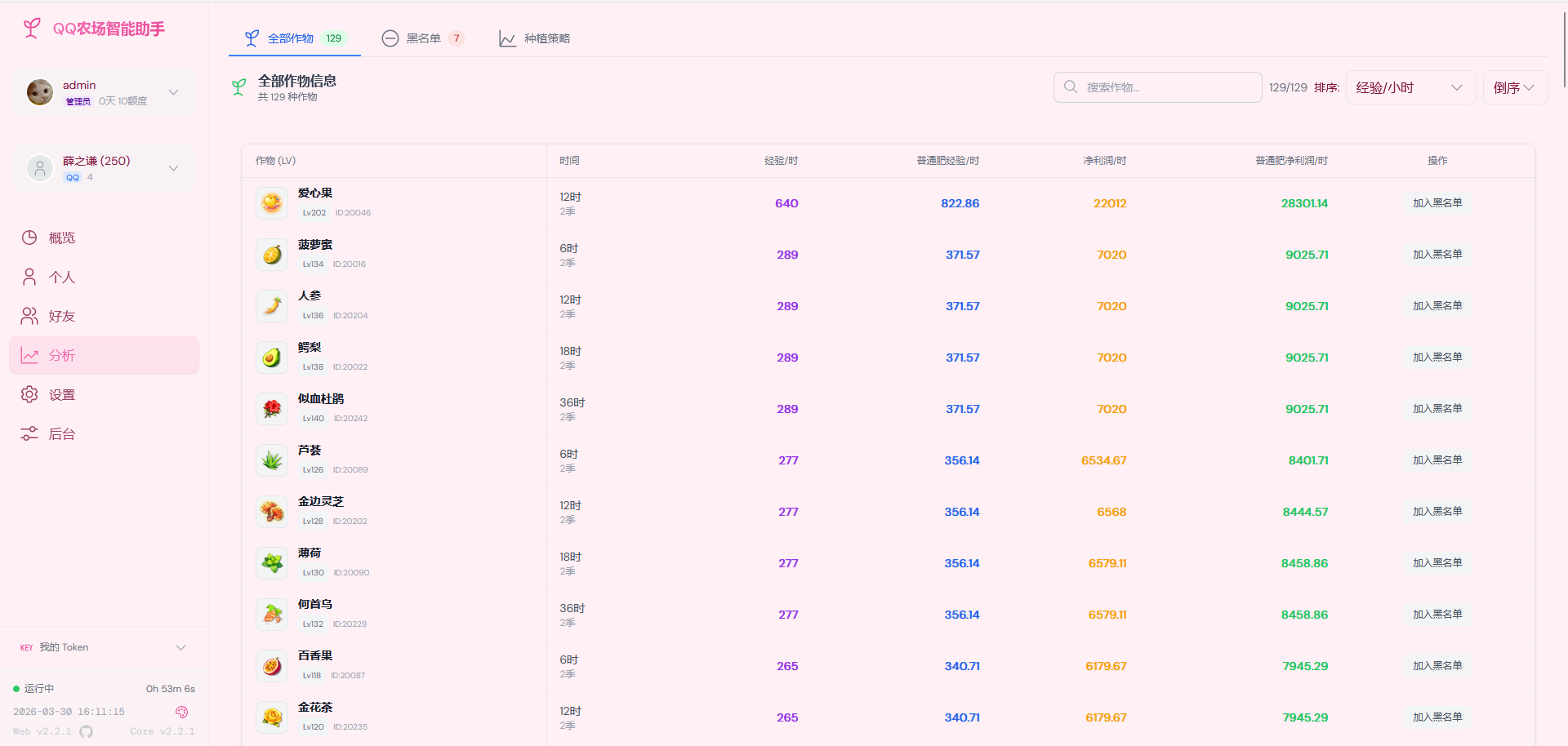Toggle the 倒序 sort order selector
This screenshot has height=746, width=1568.
1514,87
